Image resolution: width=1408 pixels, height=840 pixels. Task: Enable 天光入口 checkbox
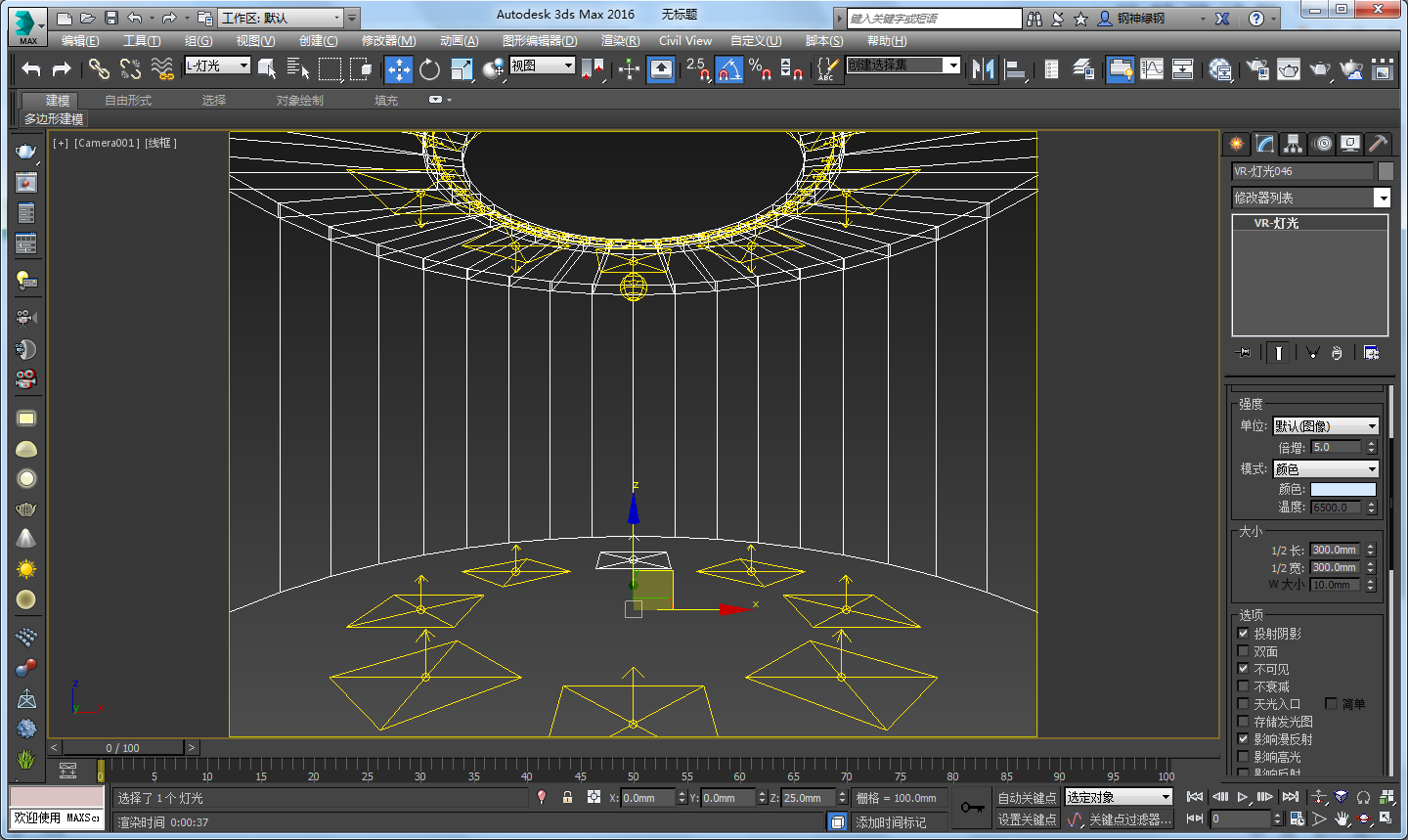(x=1244, y=704)
